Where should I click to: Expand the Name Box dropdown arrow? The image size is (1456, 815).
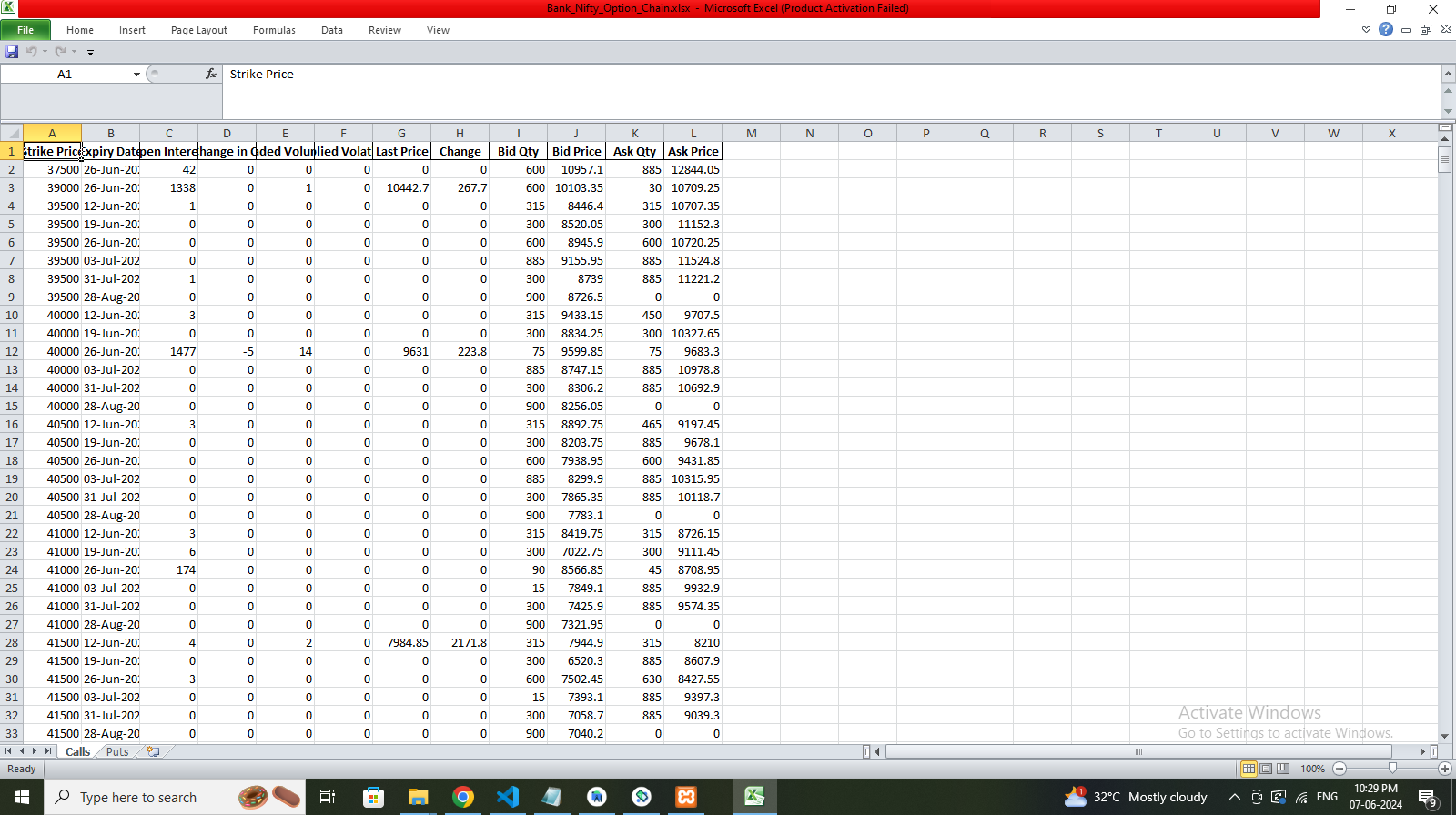coord(136,75)
